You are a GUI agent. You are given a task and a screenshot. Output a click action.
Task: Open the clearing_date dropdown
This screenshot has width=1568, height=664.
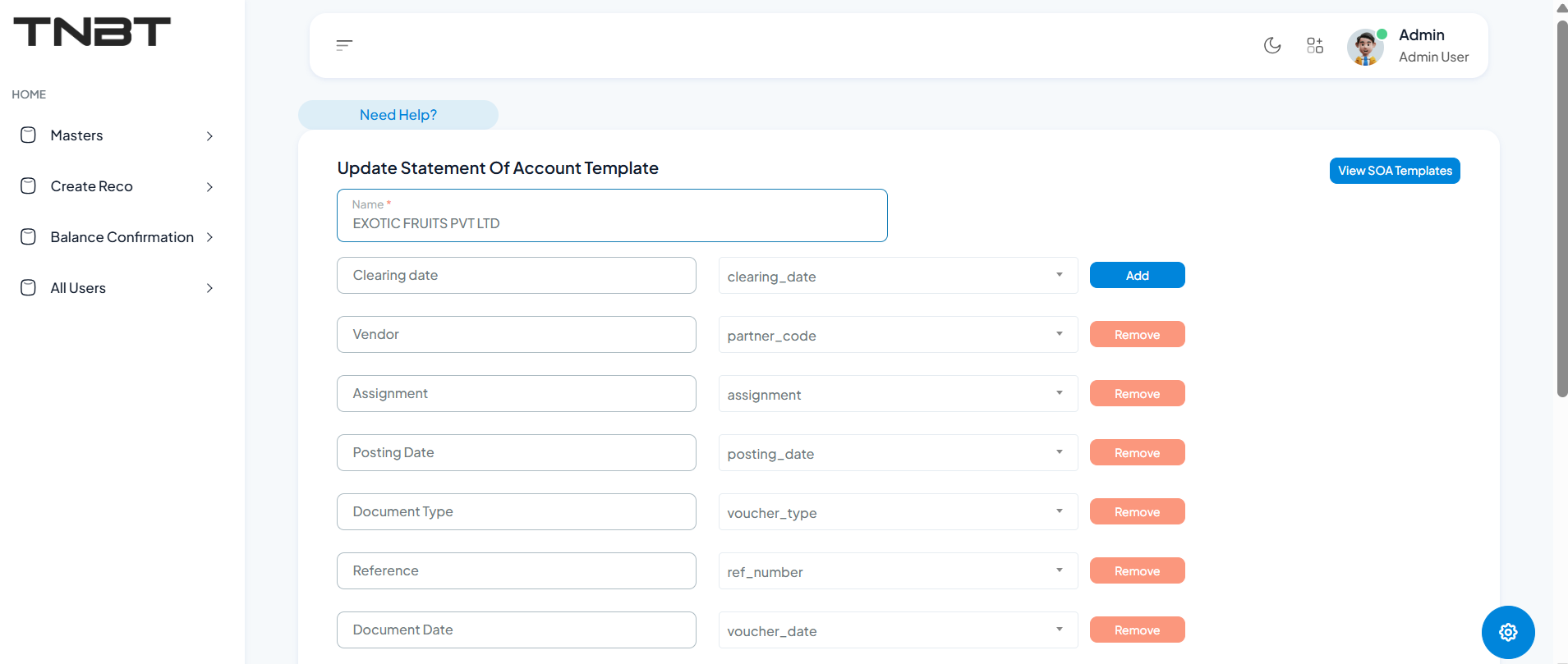[897, 276]
